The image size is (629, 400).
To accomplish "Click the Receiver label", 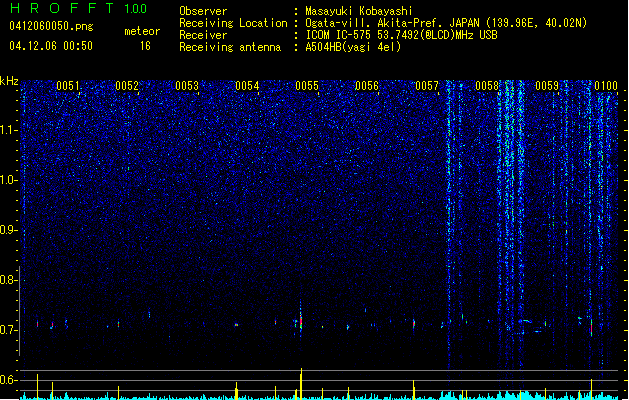I will 203,35.
